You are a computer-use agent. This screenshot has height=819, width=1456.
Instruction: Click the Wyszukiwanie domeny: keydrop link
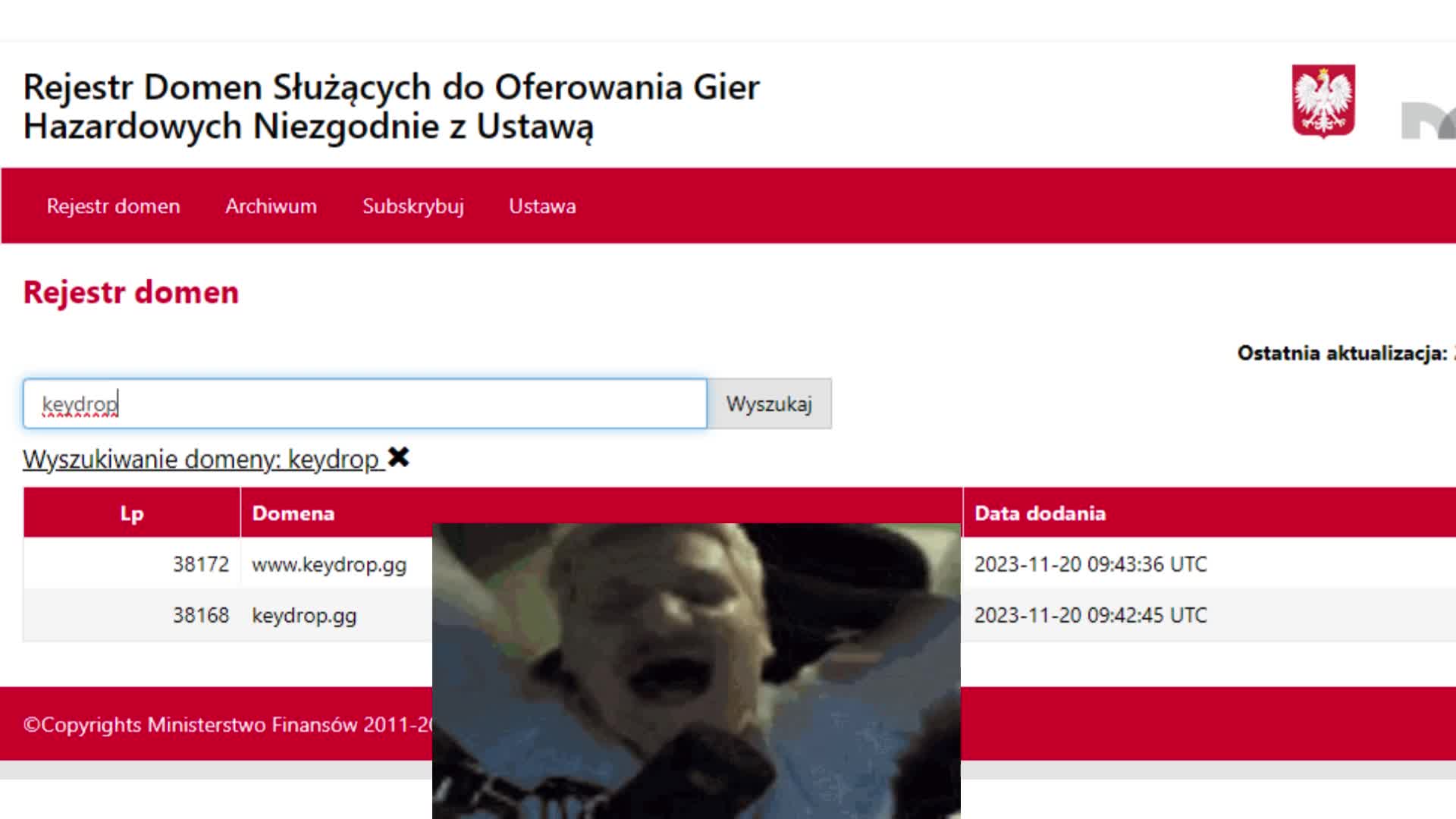tap(202, 460)
